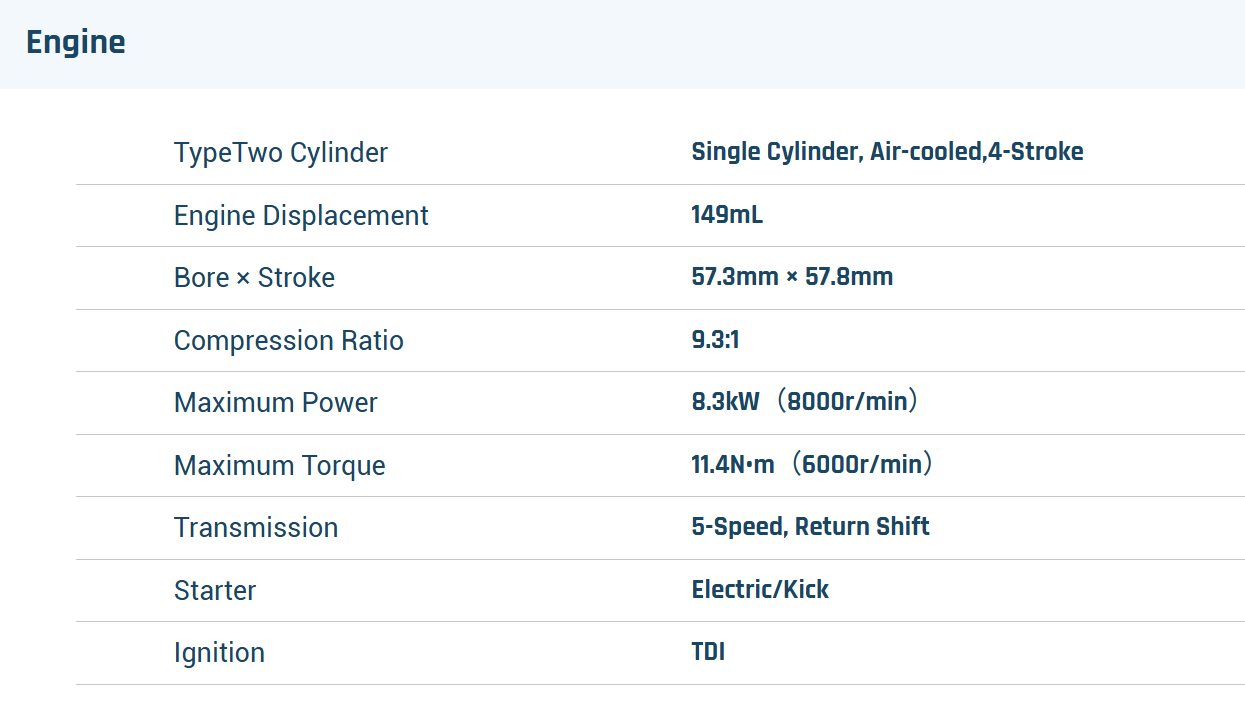
Task: Select the Electric/Kick starter value
Action: (x=760, y=590)
